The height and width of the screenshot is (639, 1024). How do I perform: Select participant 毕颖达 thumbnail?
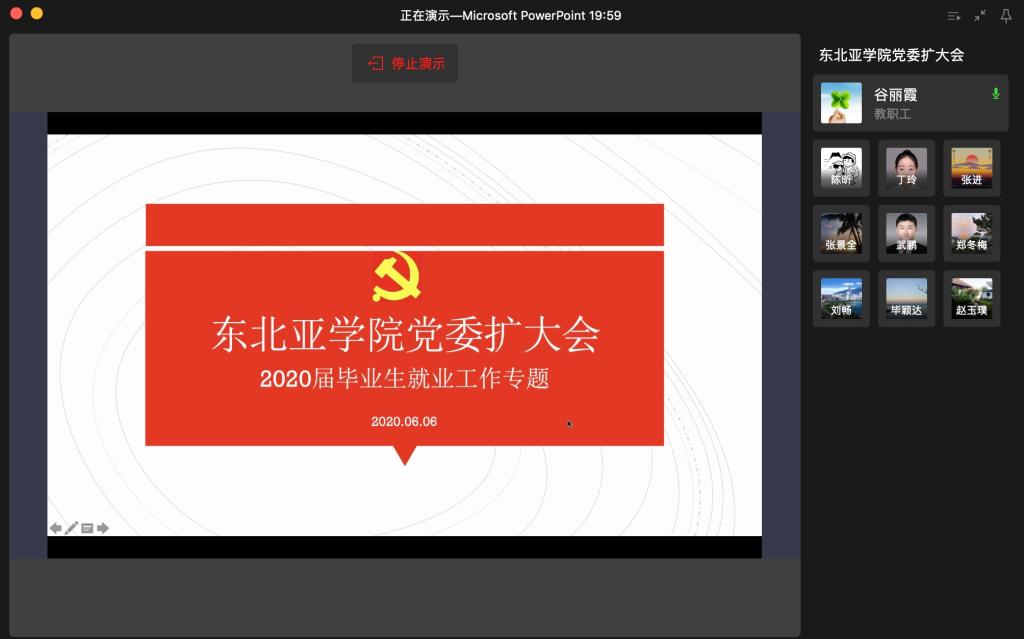click(x=906, y=299)
